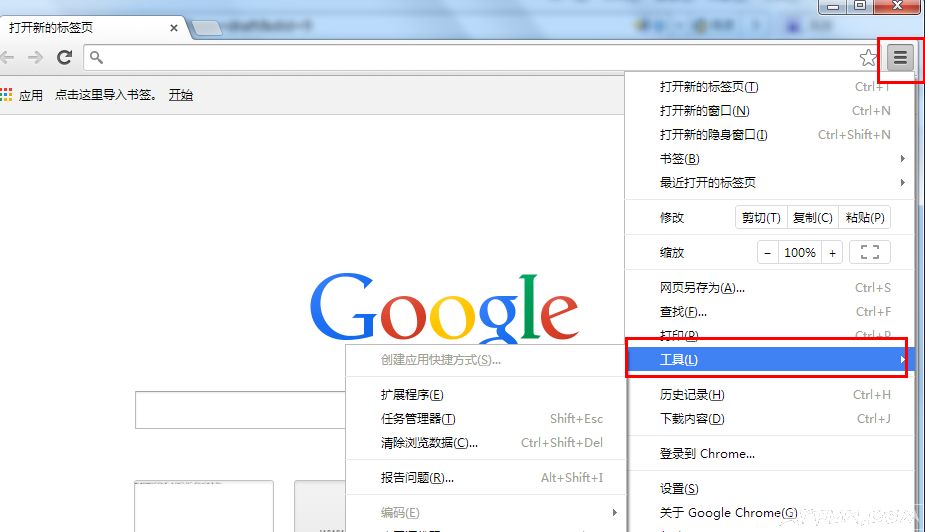Maximize the Chrome window
925x532 pixels.
point(860,6)
